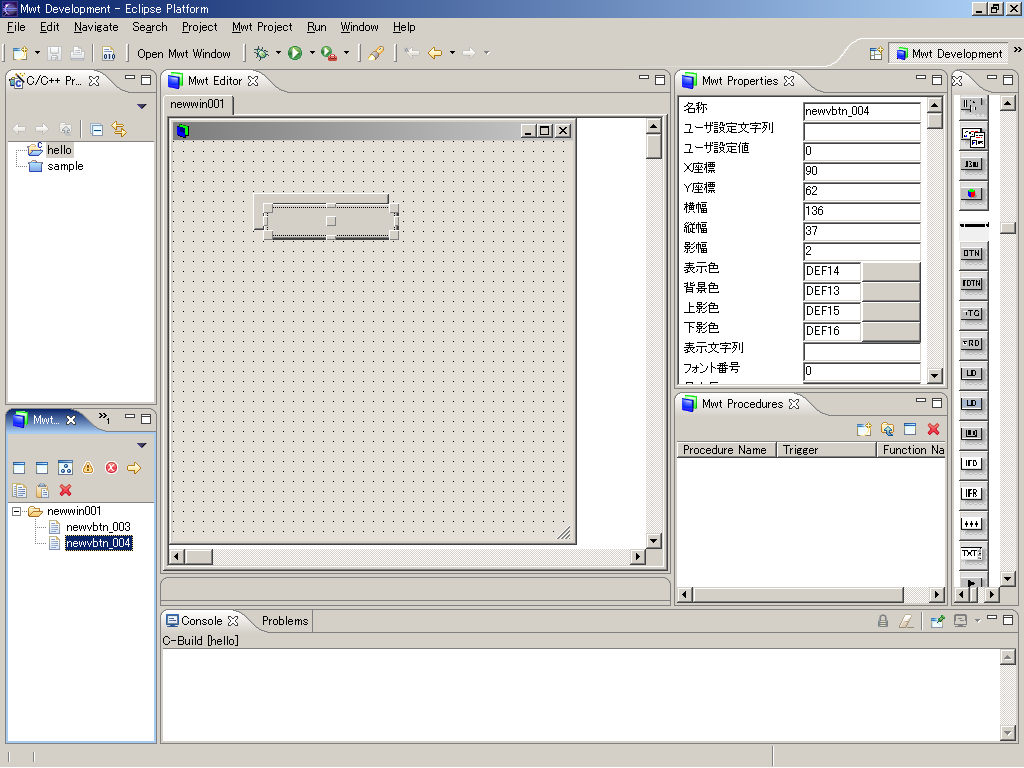Image resolution: width=1024 pixels, height=768 pixels.
Task: Select the TG widget in the palette
Action: pyautogui.click(x=972, y=313)
